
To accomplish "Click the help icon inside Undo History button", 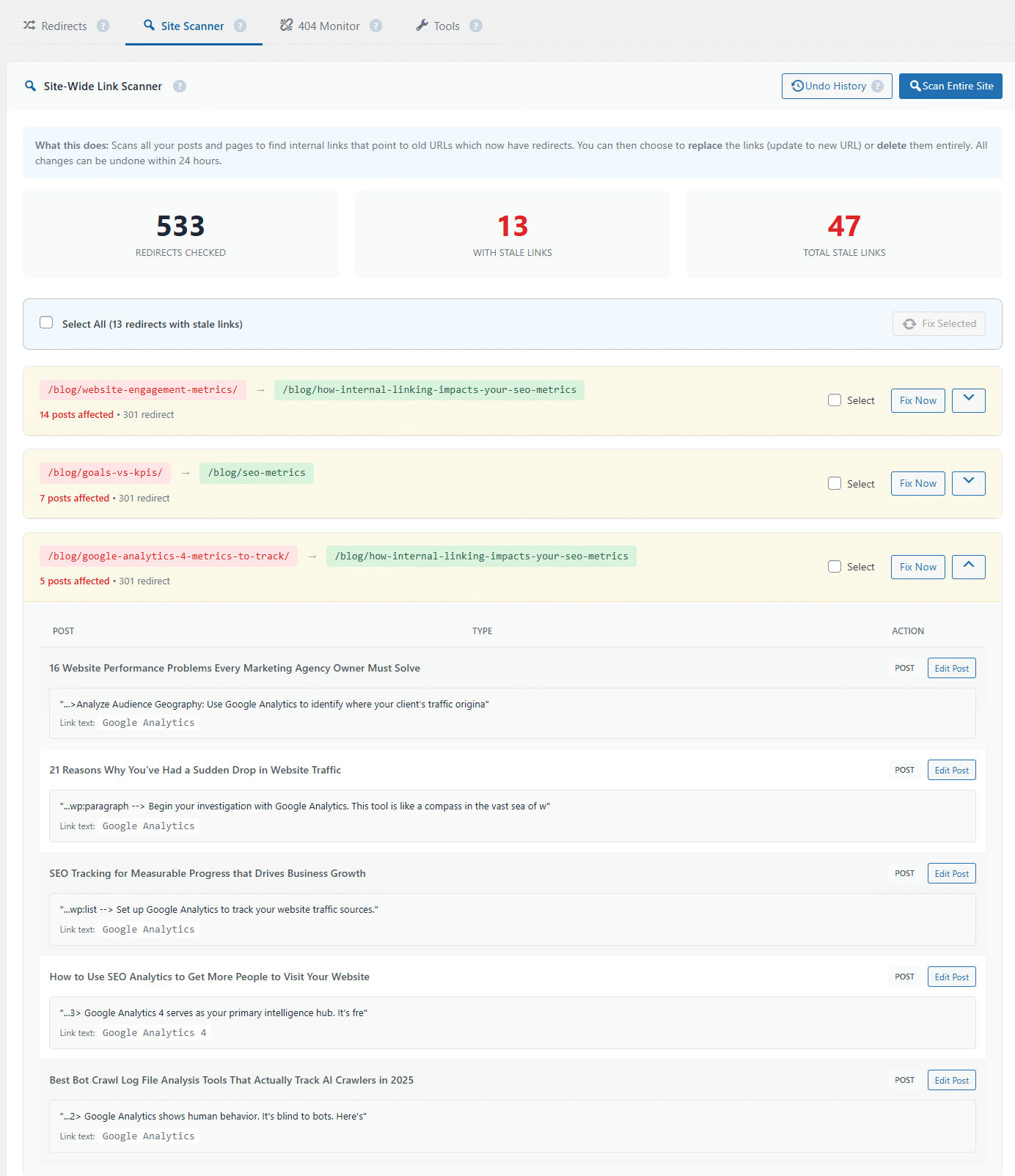I will (x=877, y=86).
